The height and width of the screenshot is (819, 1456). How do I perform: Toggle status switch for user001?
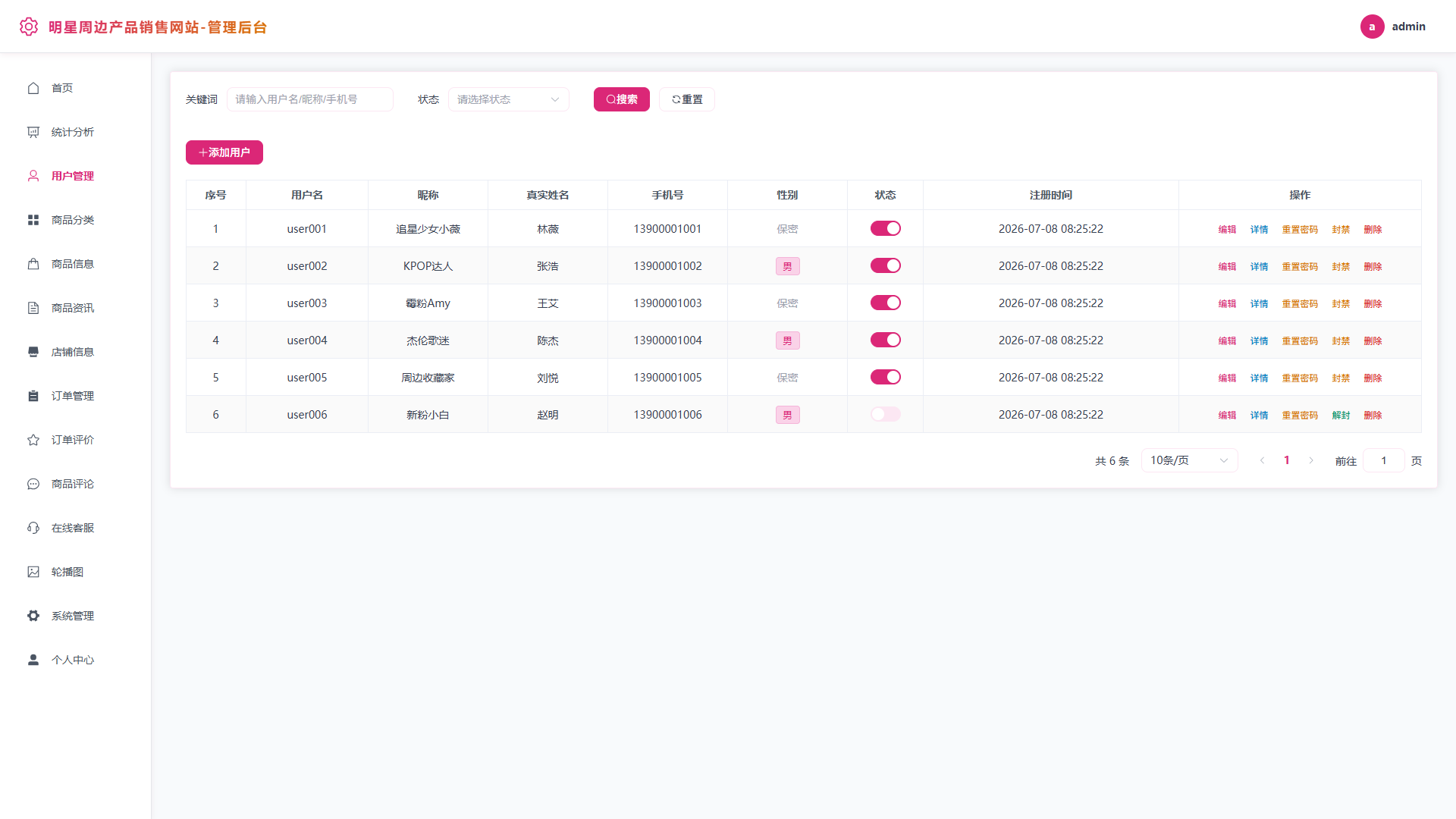(x=885, y=228)
